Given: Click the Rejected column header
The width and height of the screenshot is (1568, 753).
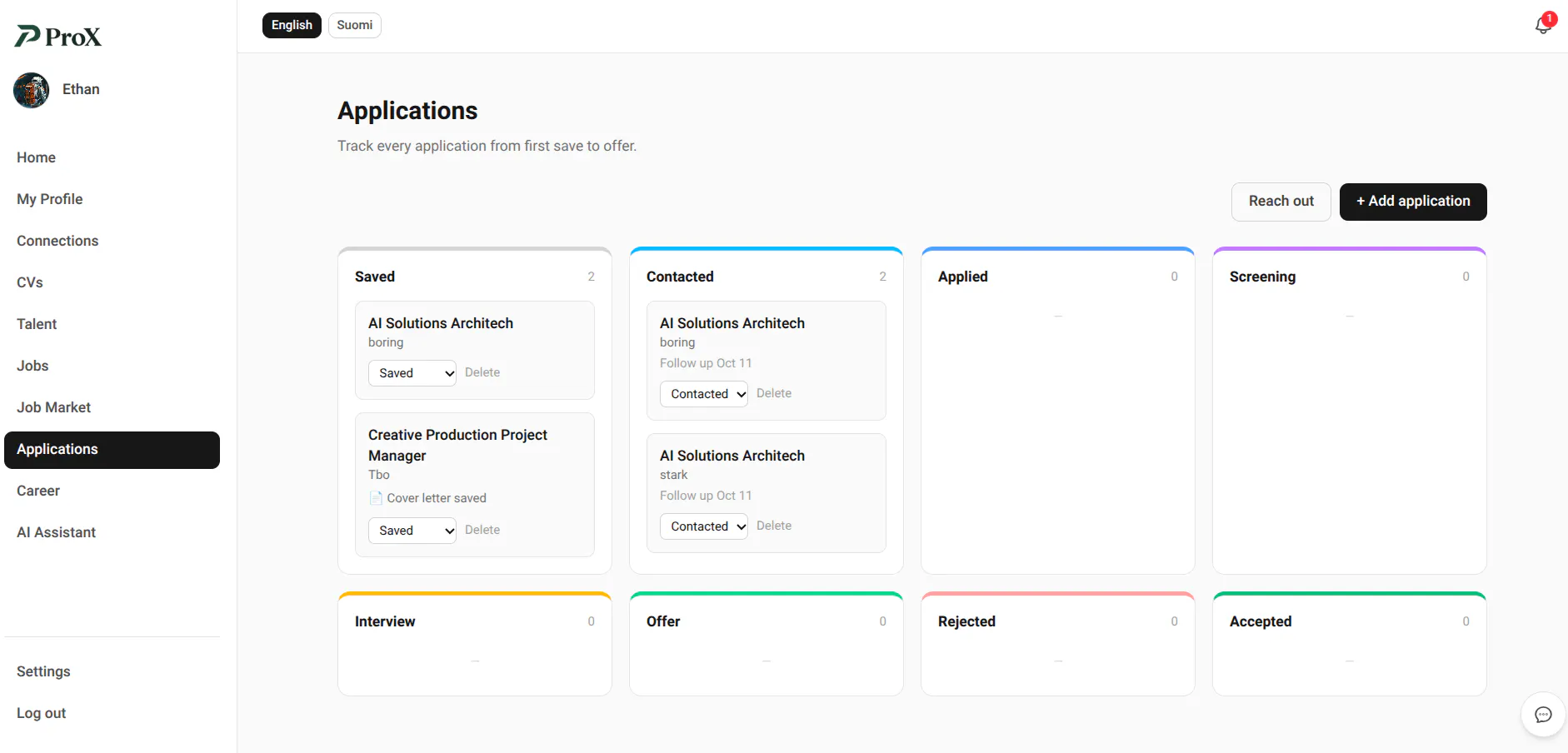Looking at the screenshot, I should pyautogui.click(x=966, y=621).
